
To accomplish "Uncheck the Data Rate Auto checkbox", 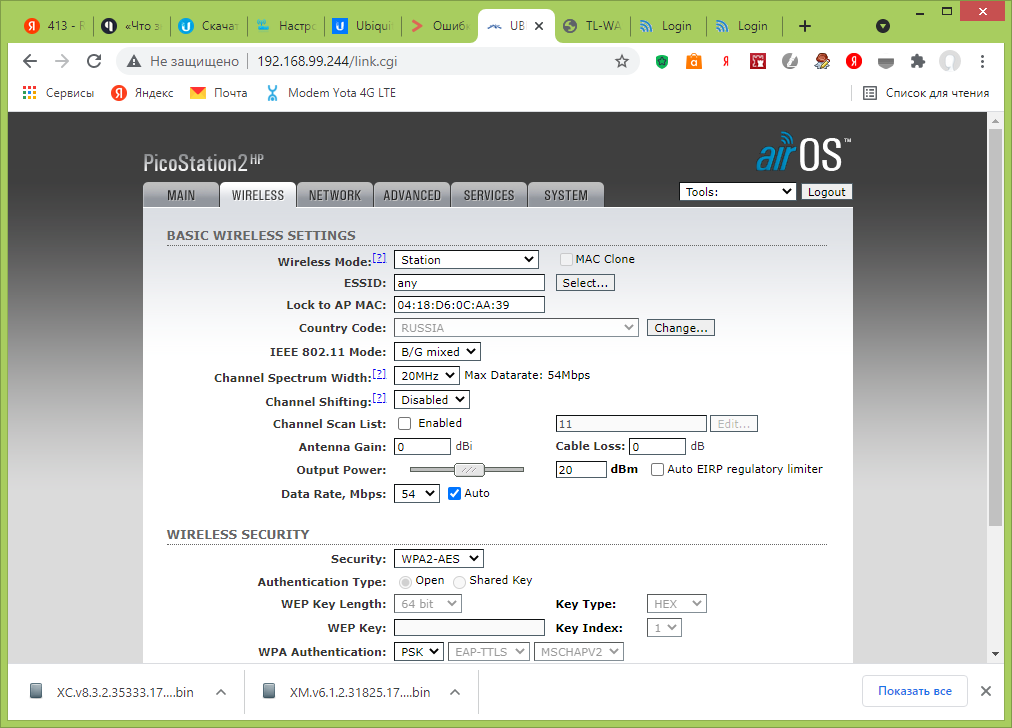I will tap(454, 493).
